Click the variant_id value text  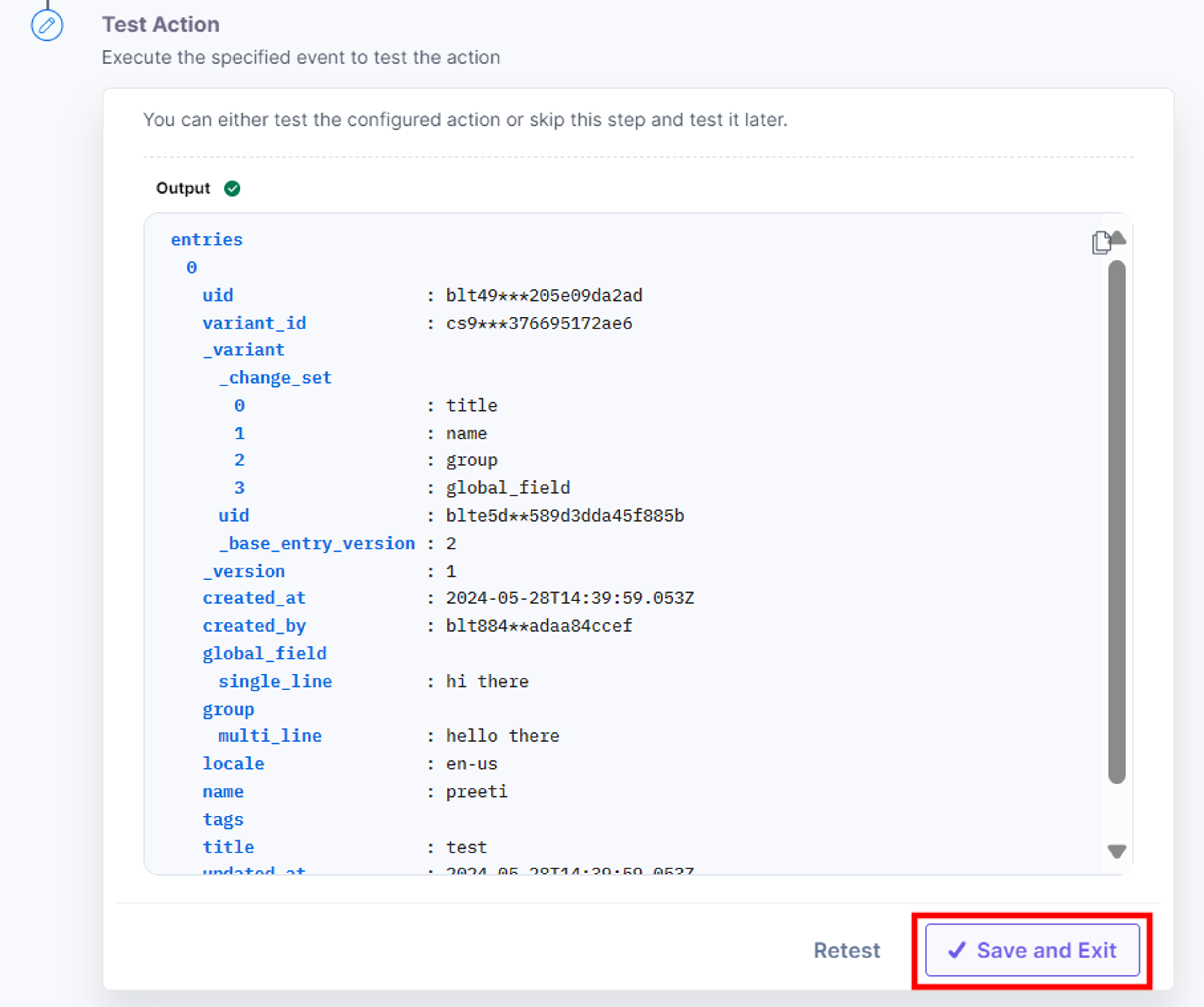(x=540, y=323)
